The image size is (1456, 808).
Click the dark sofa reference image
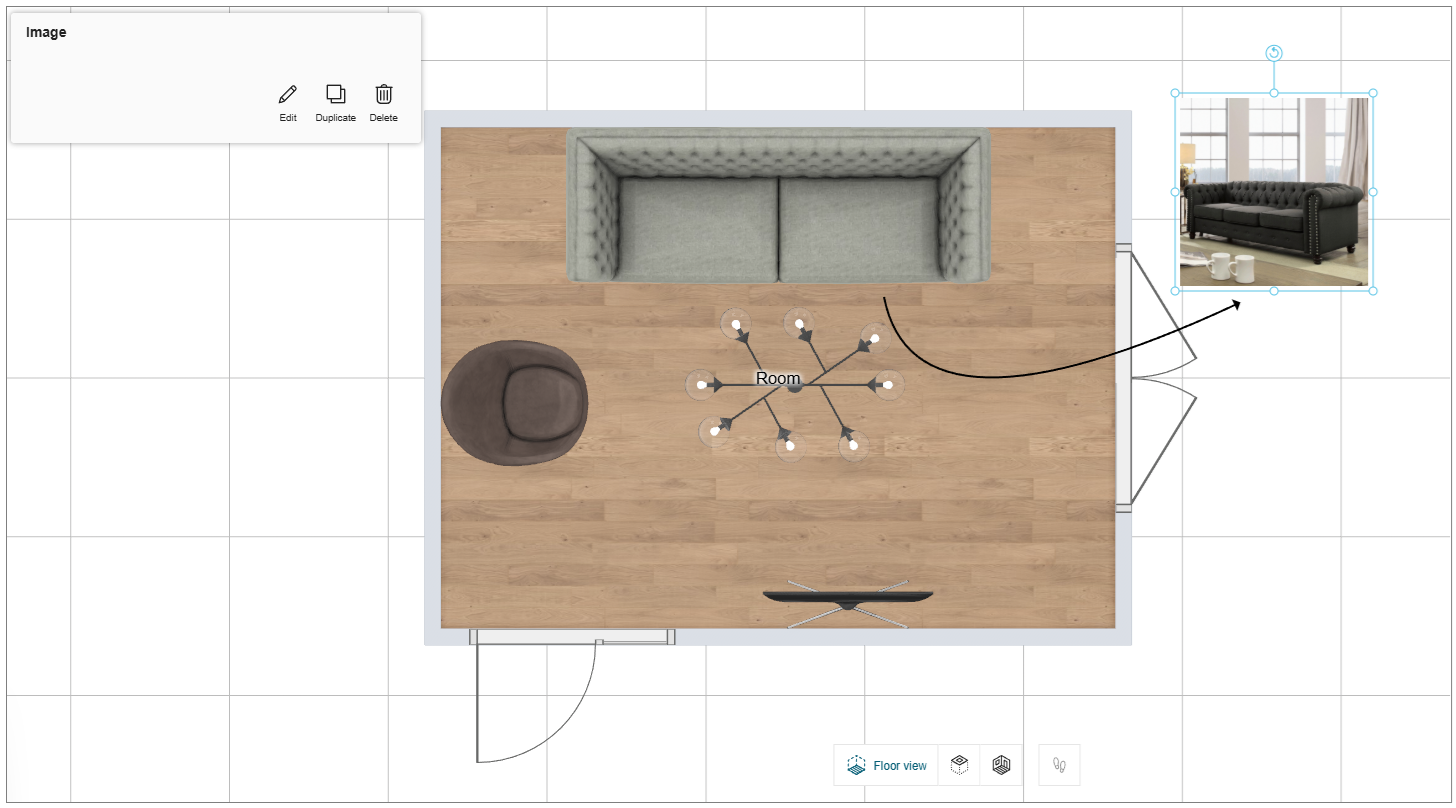click(x=1273, y=192)
